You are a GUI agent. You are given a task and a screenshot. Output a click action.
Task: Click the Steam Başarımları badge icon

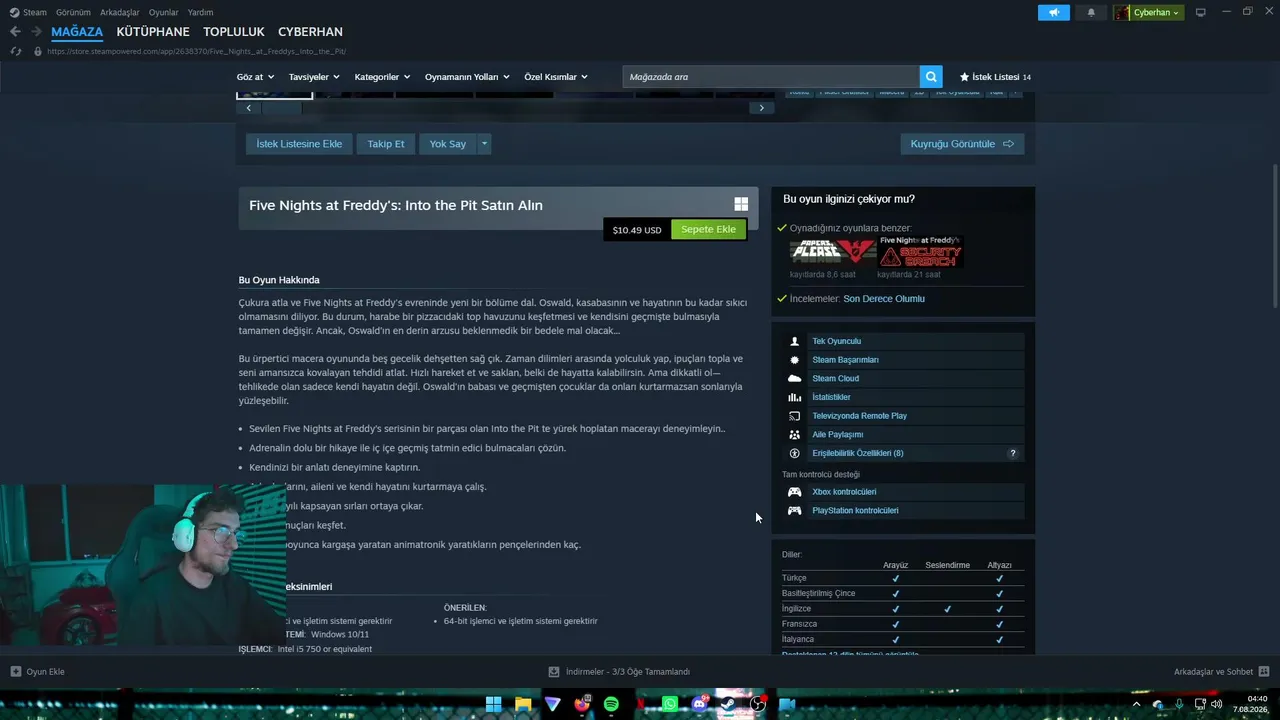[794, 360]
